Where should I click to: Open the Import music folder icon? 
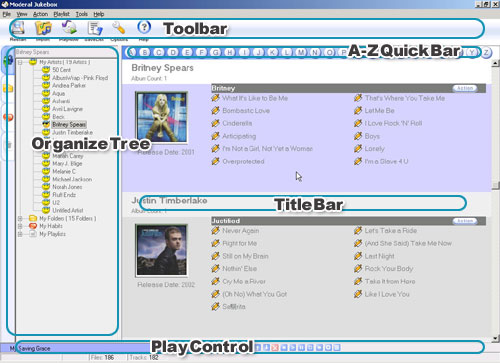(x=43, y=28)
